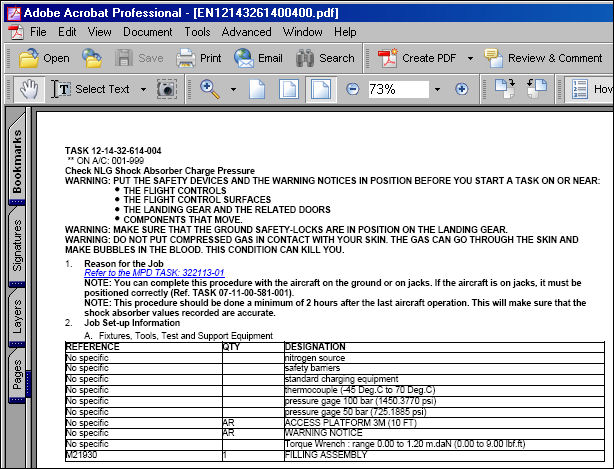This screenshot has width=614, height=469.
Task: Click the 'pressure gage 100 bar' cell
Action: point(444,401)
